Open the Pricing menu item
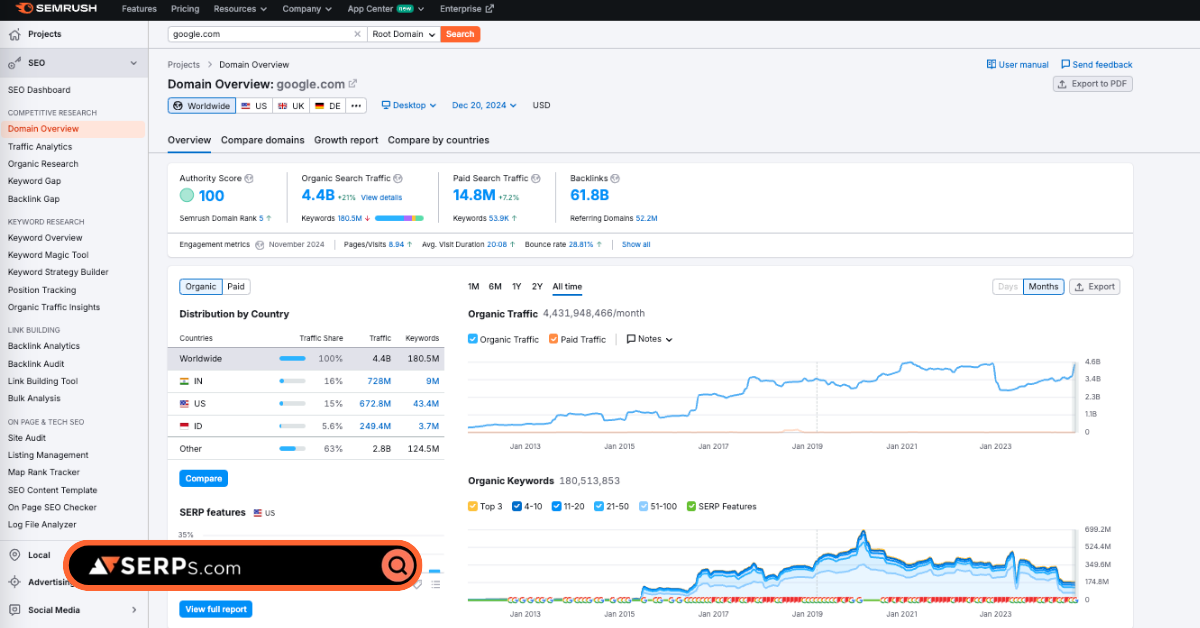Image resolution: width=1200 pixels, height=628 pixels. [185, 9]
